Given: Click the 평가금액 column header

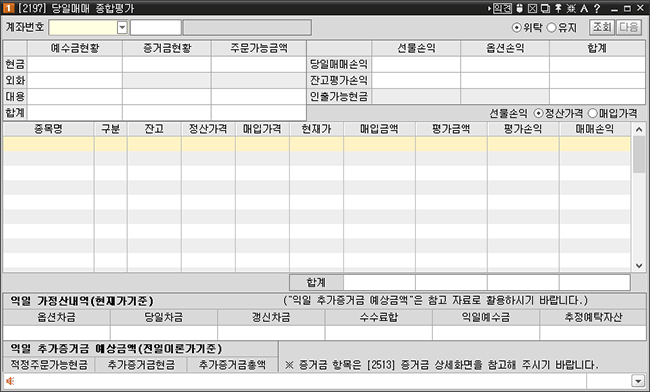Looking at the screenshot, I should [451, 129].
